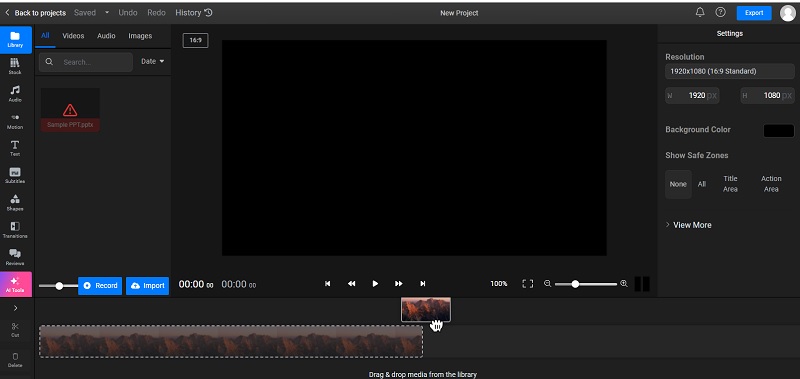Screen dimensions: 800x379
Task: Select Title Area safe zone
Action: tap(730, 184)
